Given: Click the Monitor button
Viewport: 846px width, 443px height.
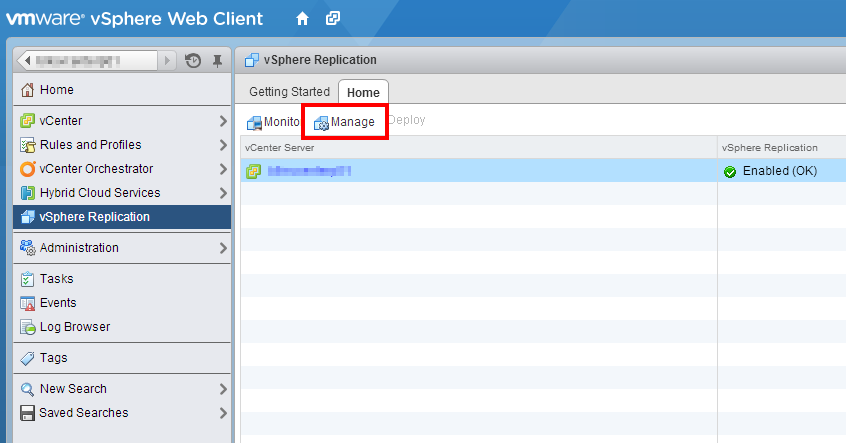Looking at the screenshot, I should click(273, 122).
